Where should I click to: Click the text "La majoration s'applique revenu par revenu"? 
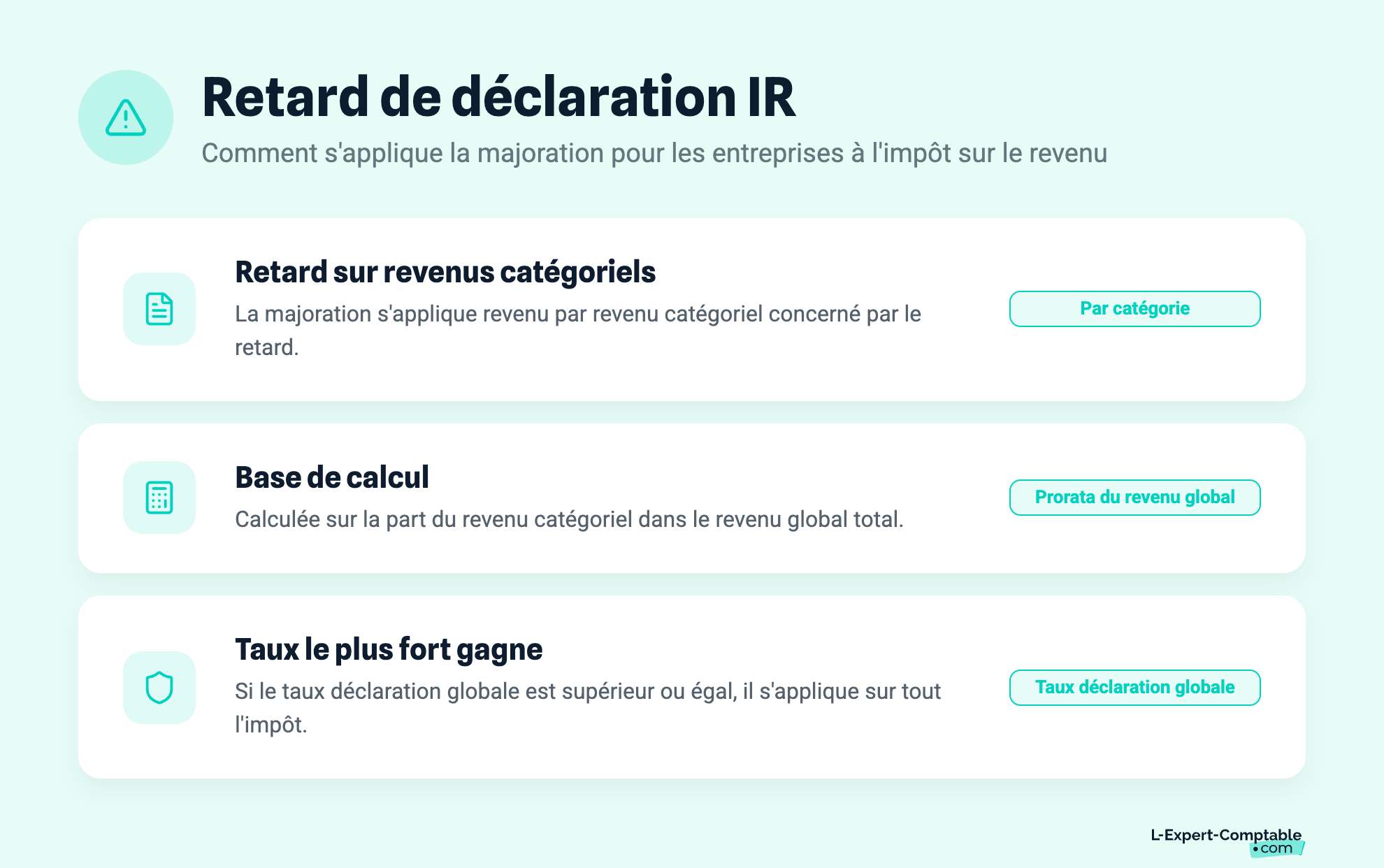pyautogui.click(x=447, y=314)
